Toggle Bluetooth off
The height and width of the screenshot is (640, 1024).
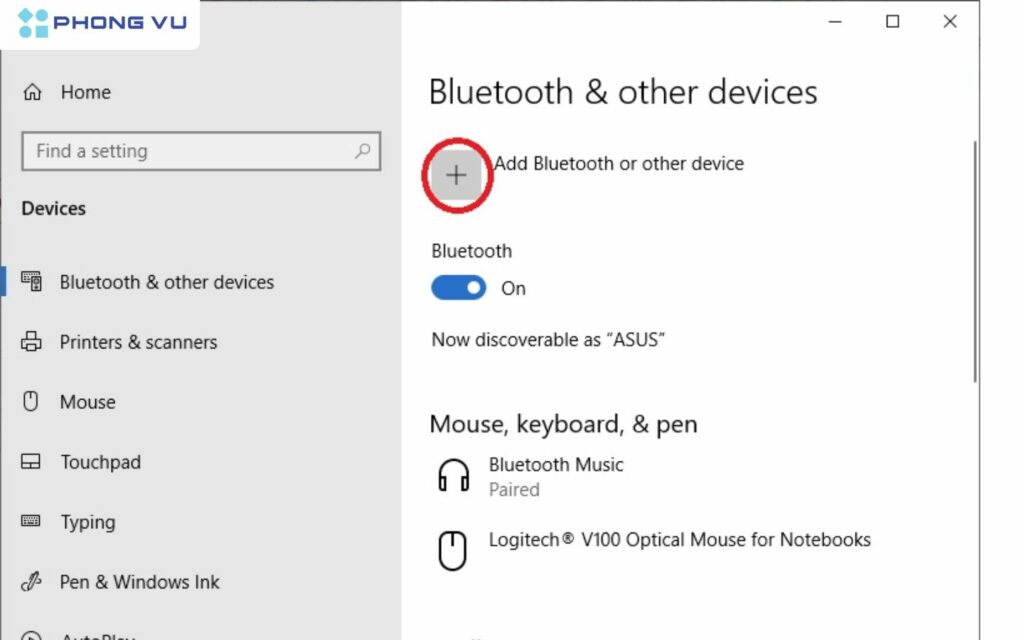tap(457, 288)
